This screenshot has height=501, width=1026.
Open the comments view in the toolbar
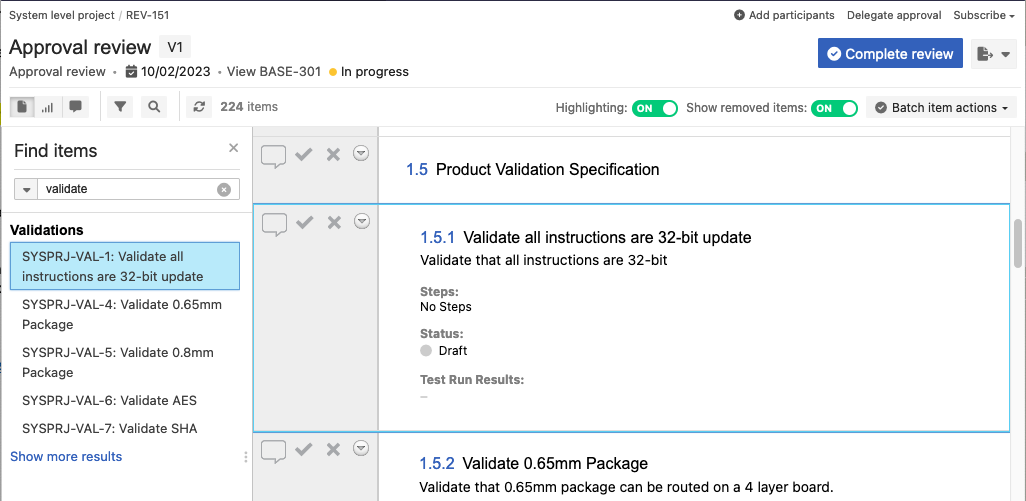click(x=75, y=107)
